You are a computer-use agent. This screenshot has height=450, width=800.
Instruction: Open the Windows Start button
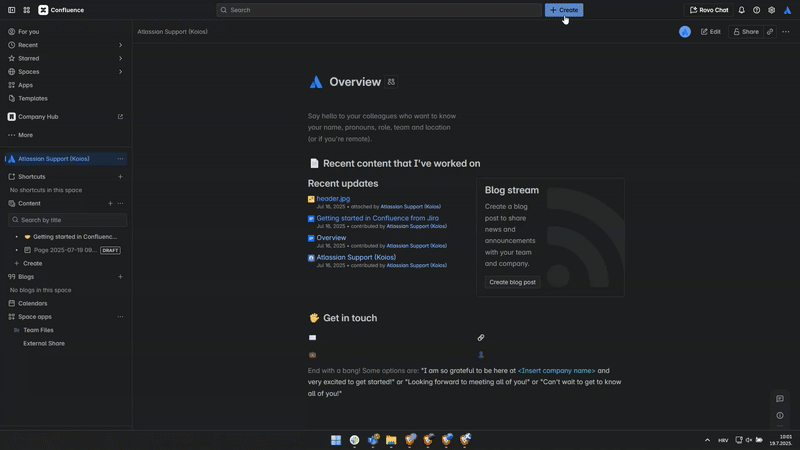(336, 440)
